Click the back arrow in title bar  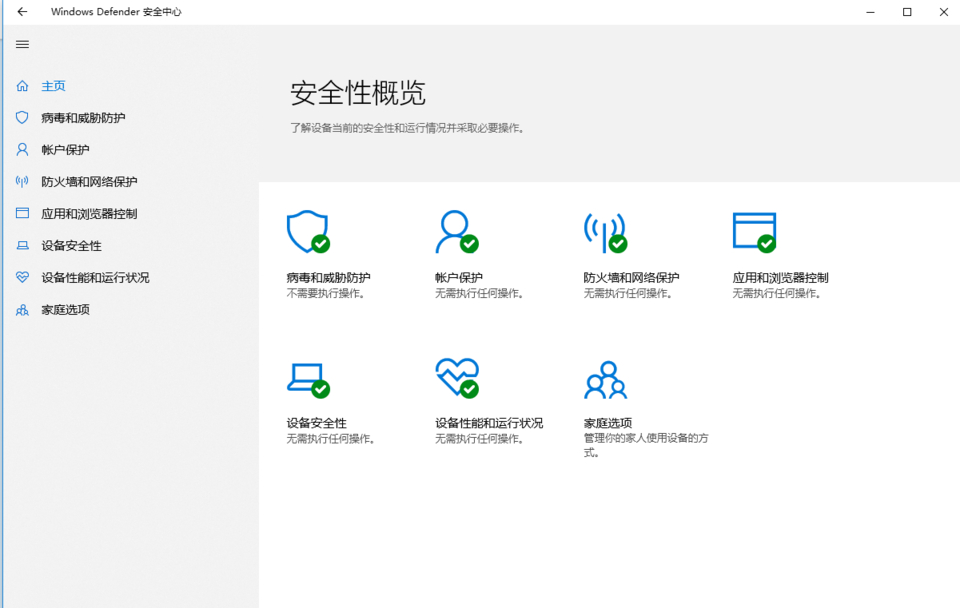(22, 12)
